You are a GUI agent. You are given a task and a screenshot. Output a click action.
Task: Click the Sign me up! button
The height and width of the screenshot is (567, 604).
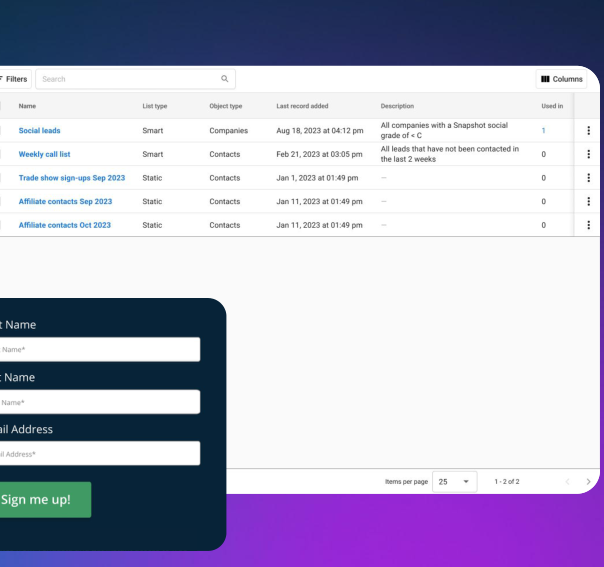coord(44,500)
